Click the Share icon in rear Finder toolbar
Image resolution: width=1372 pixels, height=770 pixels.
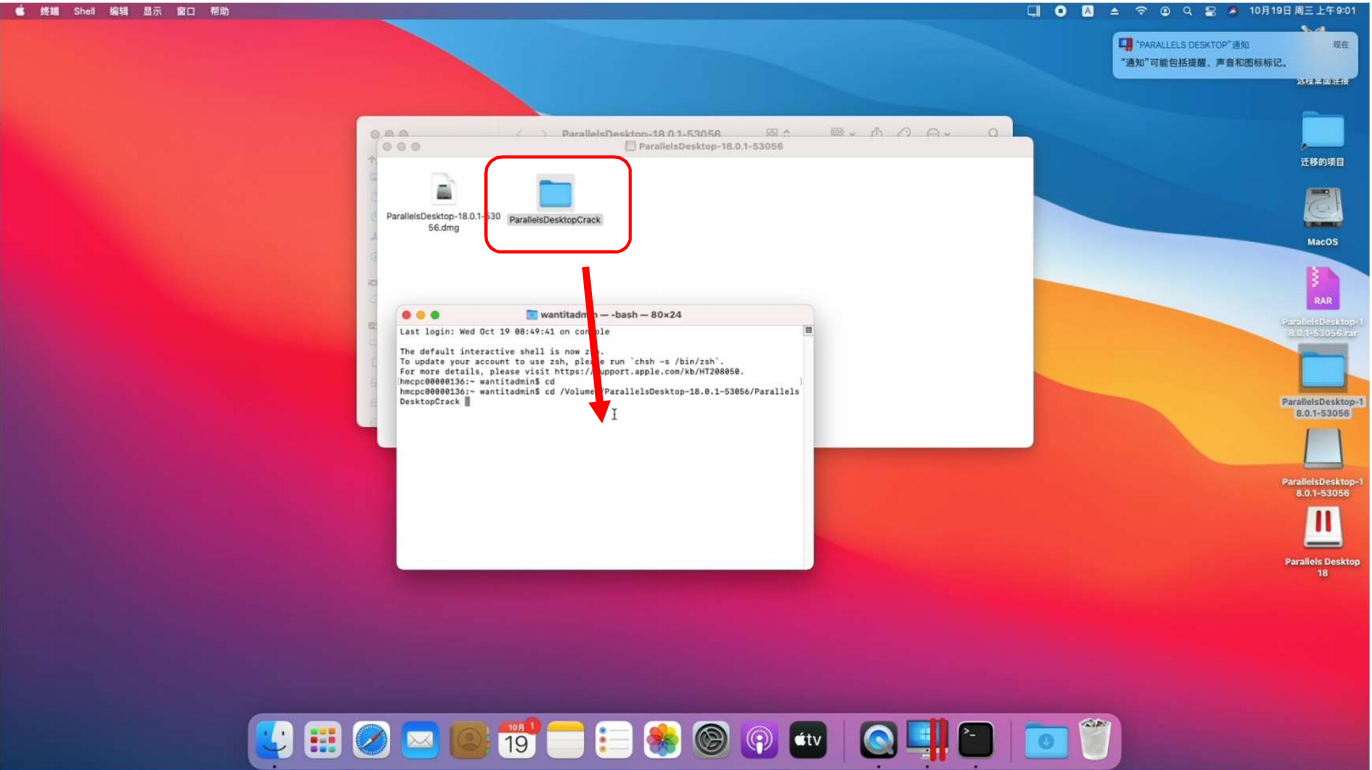coord(877,133)
